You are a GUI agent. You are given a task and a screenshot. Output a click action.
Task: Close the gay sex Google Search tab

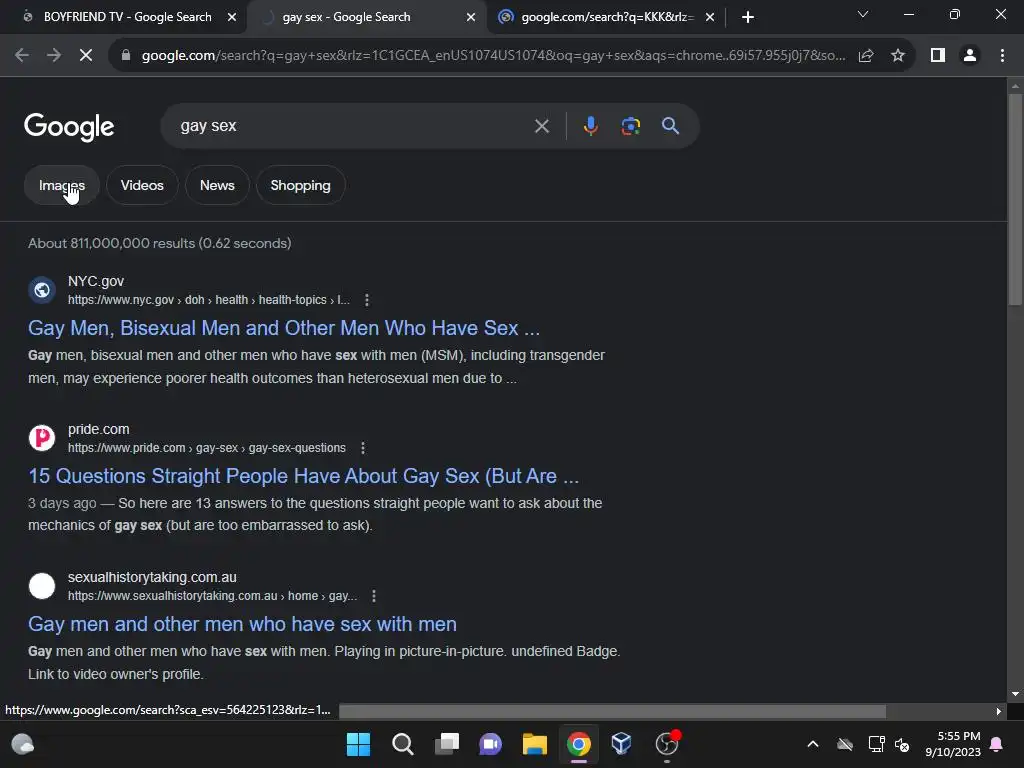pos(471,17)
